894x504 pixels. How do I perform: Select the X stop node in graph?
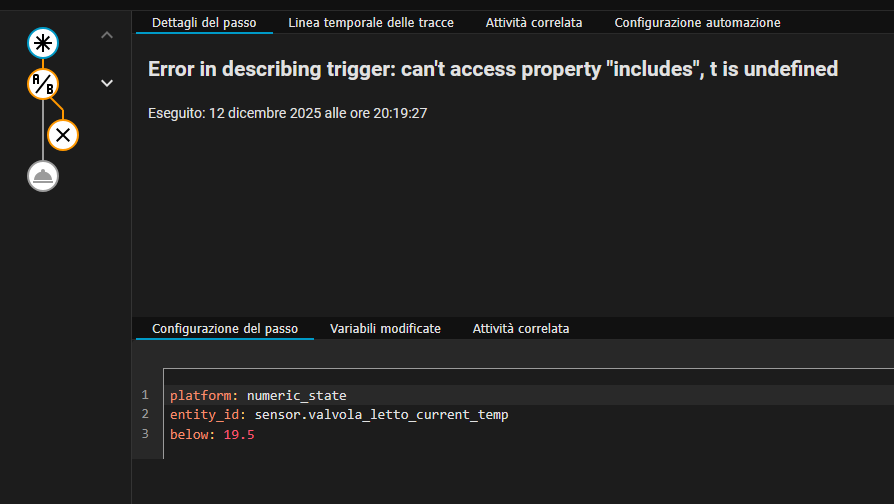click(x=63, y=135)
